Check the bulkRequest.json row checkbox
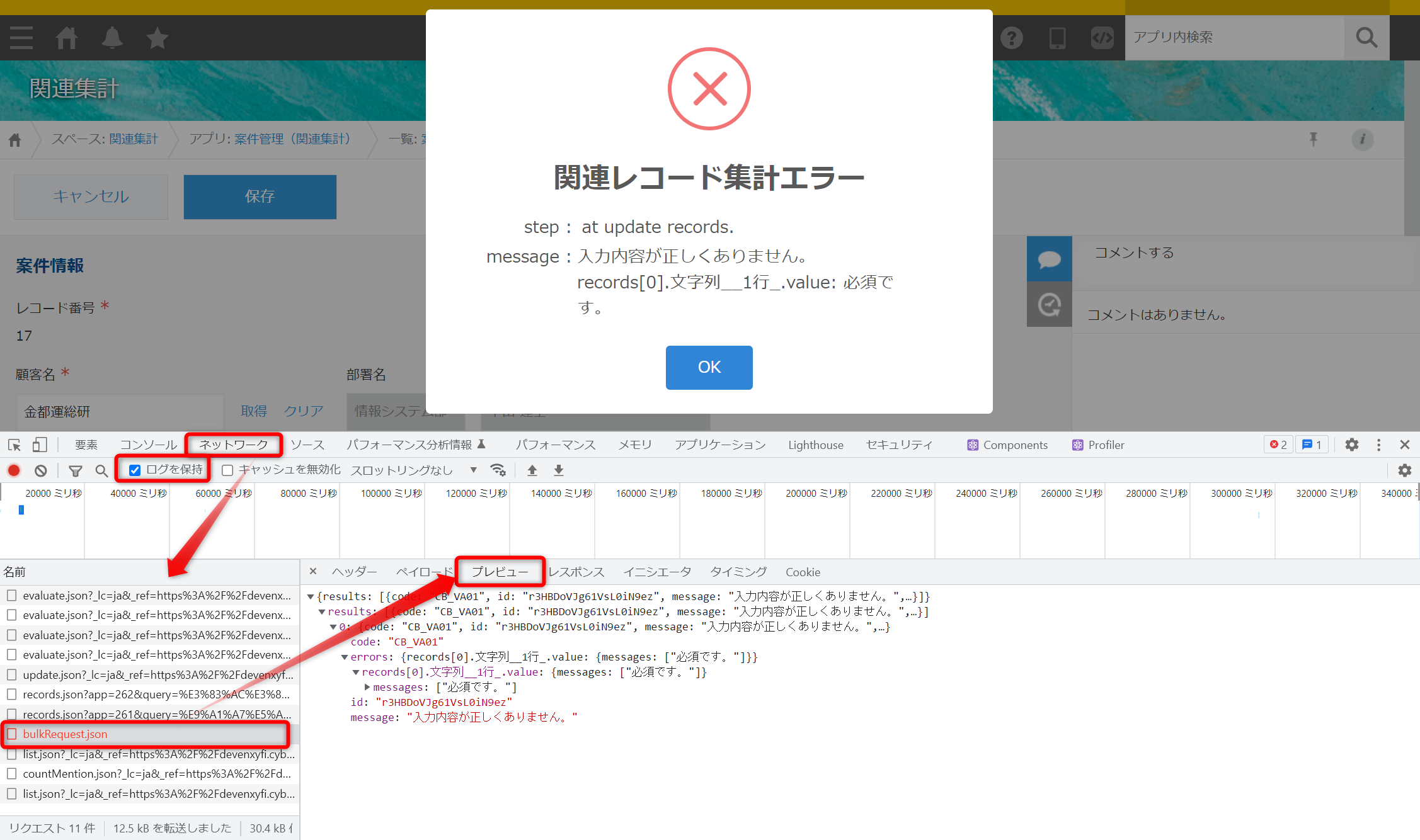 (x=11, y=734)
